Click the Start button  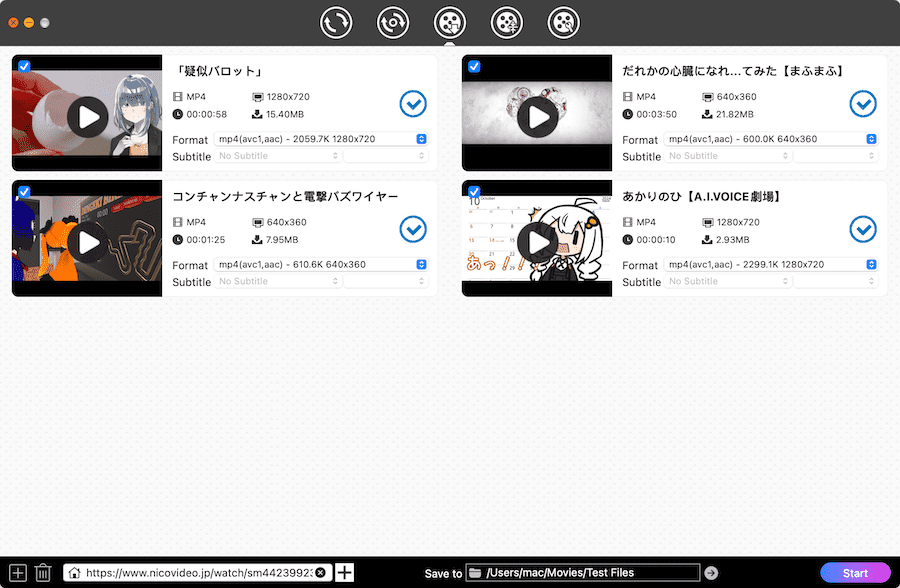click(855, 573)
